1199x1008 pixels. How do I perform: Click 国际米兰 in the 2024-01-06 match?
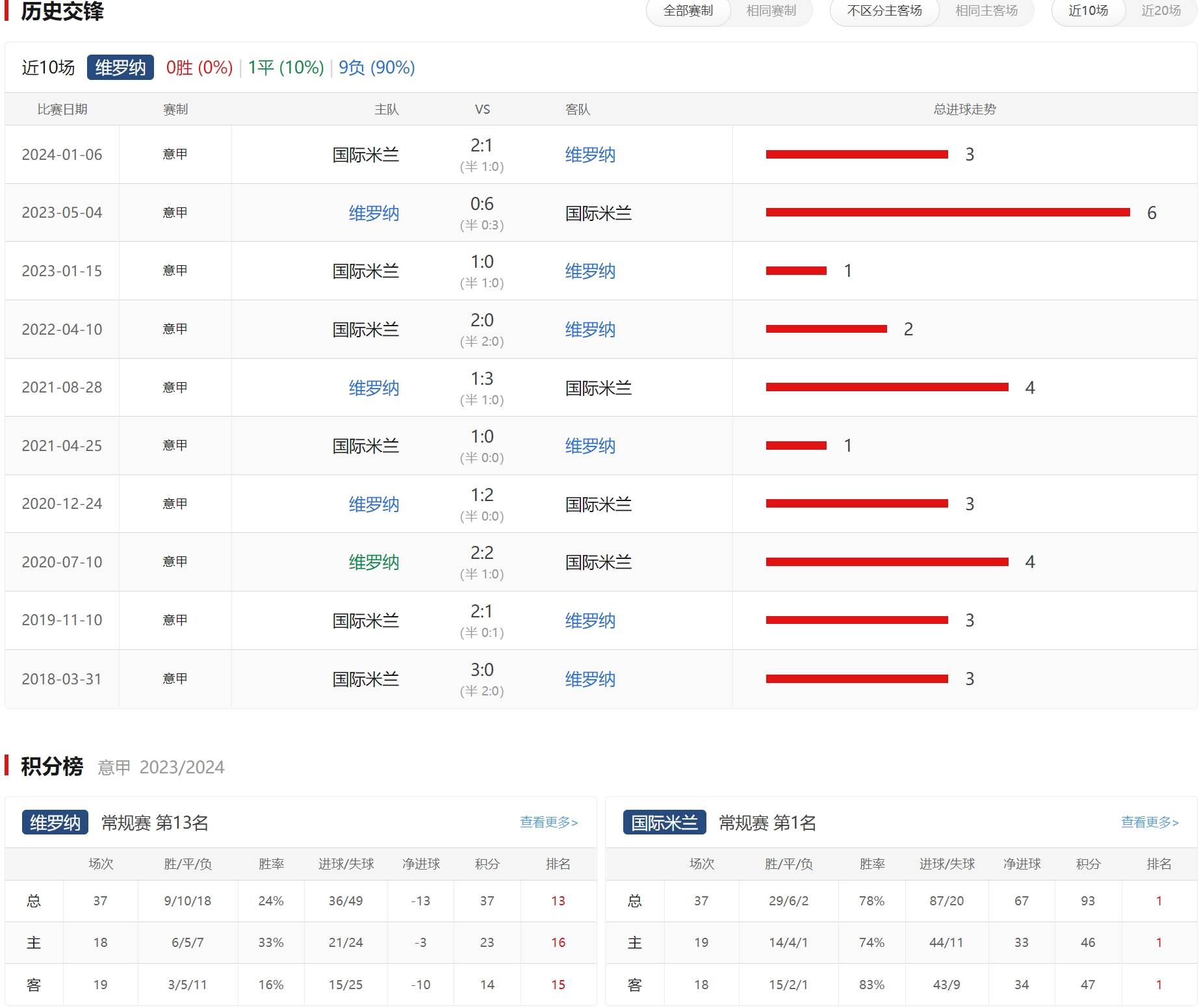pyautogui.click(x=366, y=155)
